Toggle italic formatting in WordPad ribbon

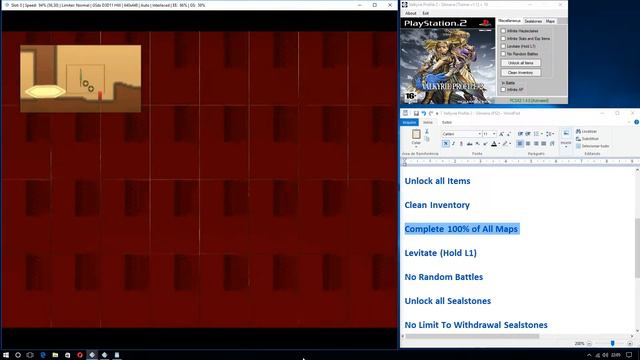tap(453, 144)
